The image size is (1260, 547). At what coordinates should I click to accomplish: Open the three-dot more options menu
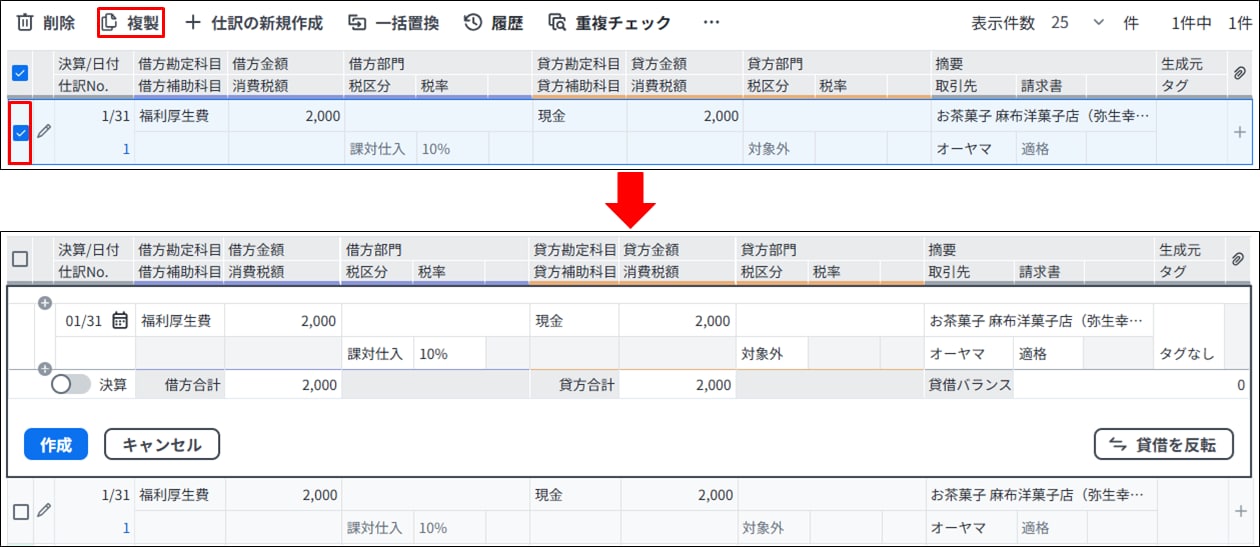click(x=711, y=22)
